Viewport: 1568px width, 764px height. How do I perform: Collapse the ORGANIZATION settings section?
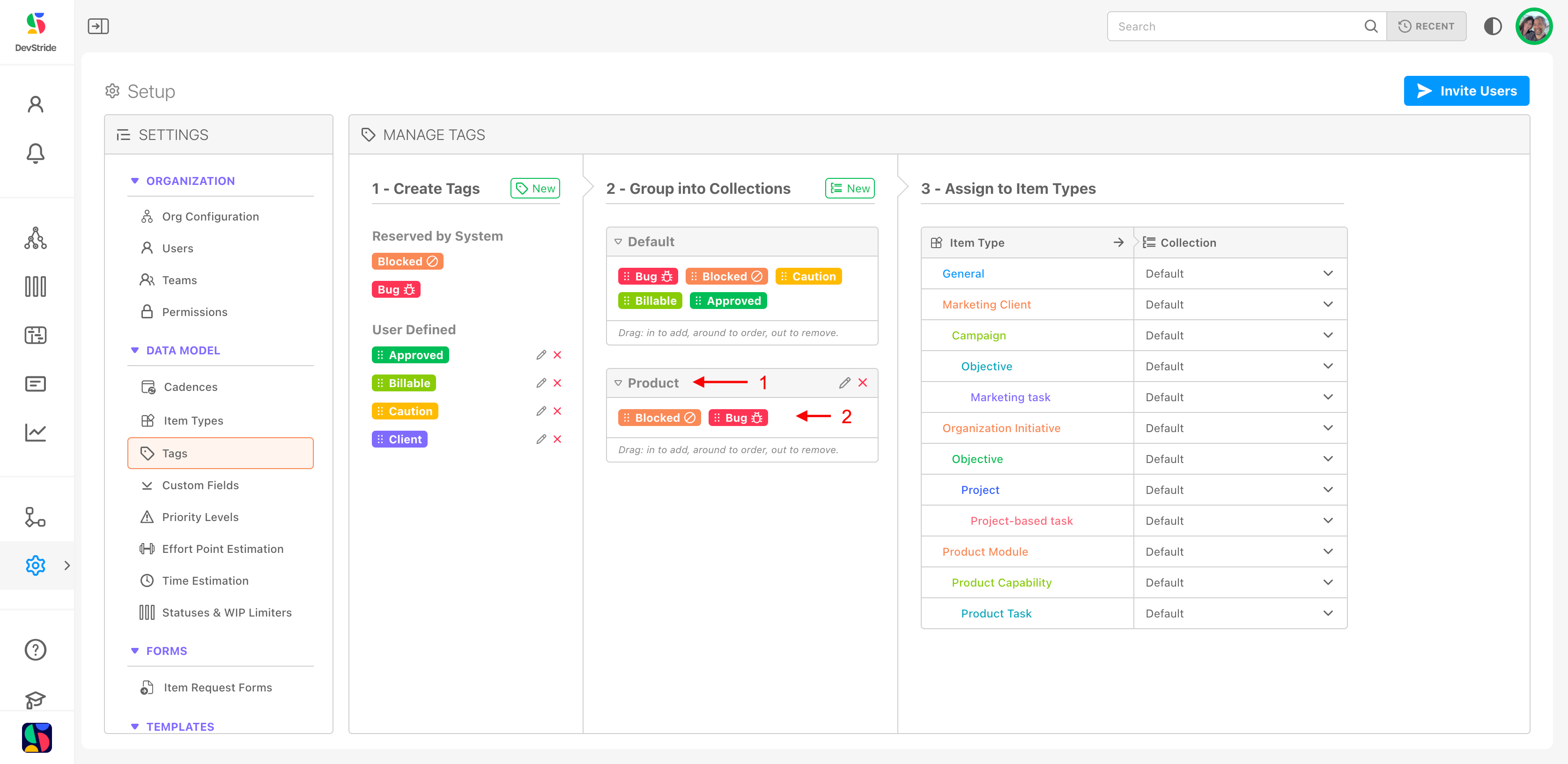point(134,181)
